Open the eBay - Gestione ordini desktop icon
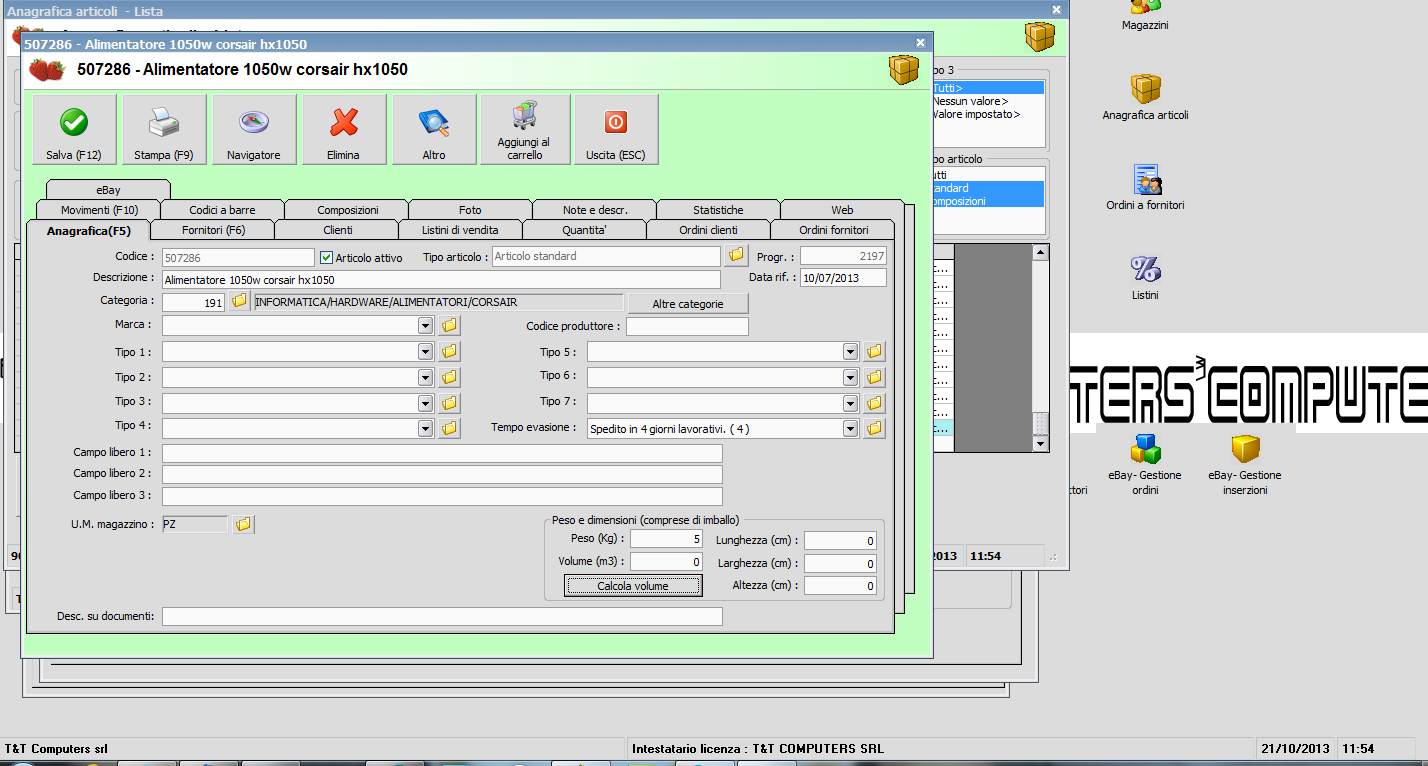Viewport: 1428px width, 766px height. [1145, 467]
